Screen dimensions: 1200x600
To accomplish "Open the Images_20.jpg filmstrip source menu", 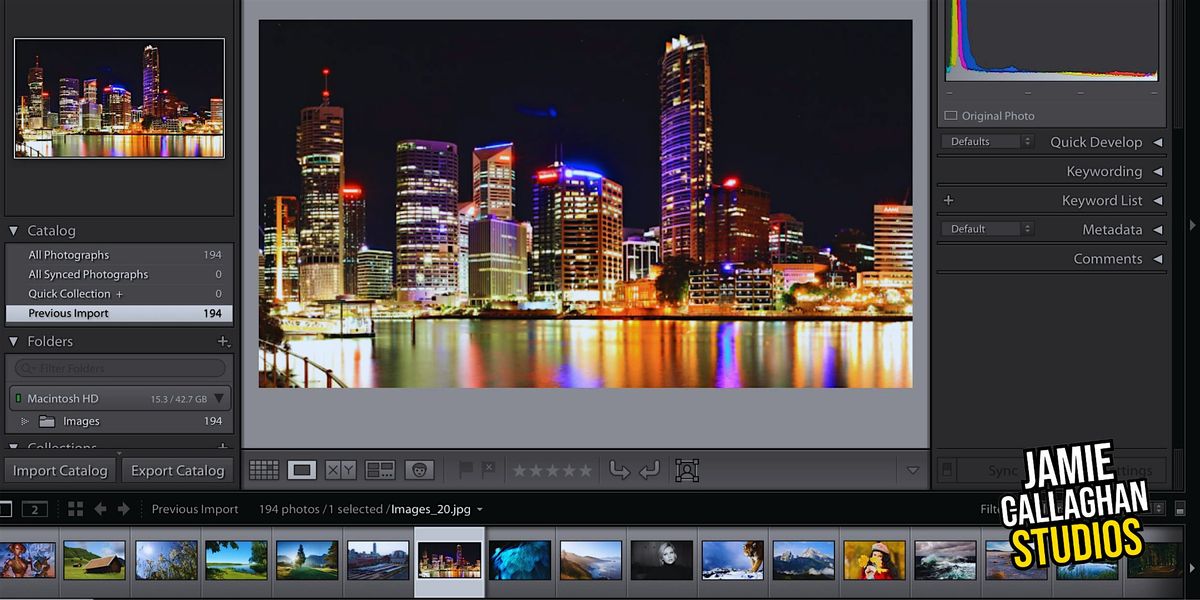I will [434, 509].
